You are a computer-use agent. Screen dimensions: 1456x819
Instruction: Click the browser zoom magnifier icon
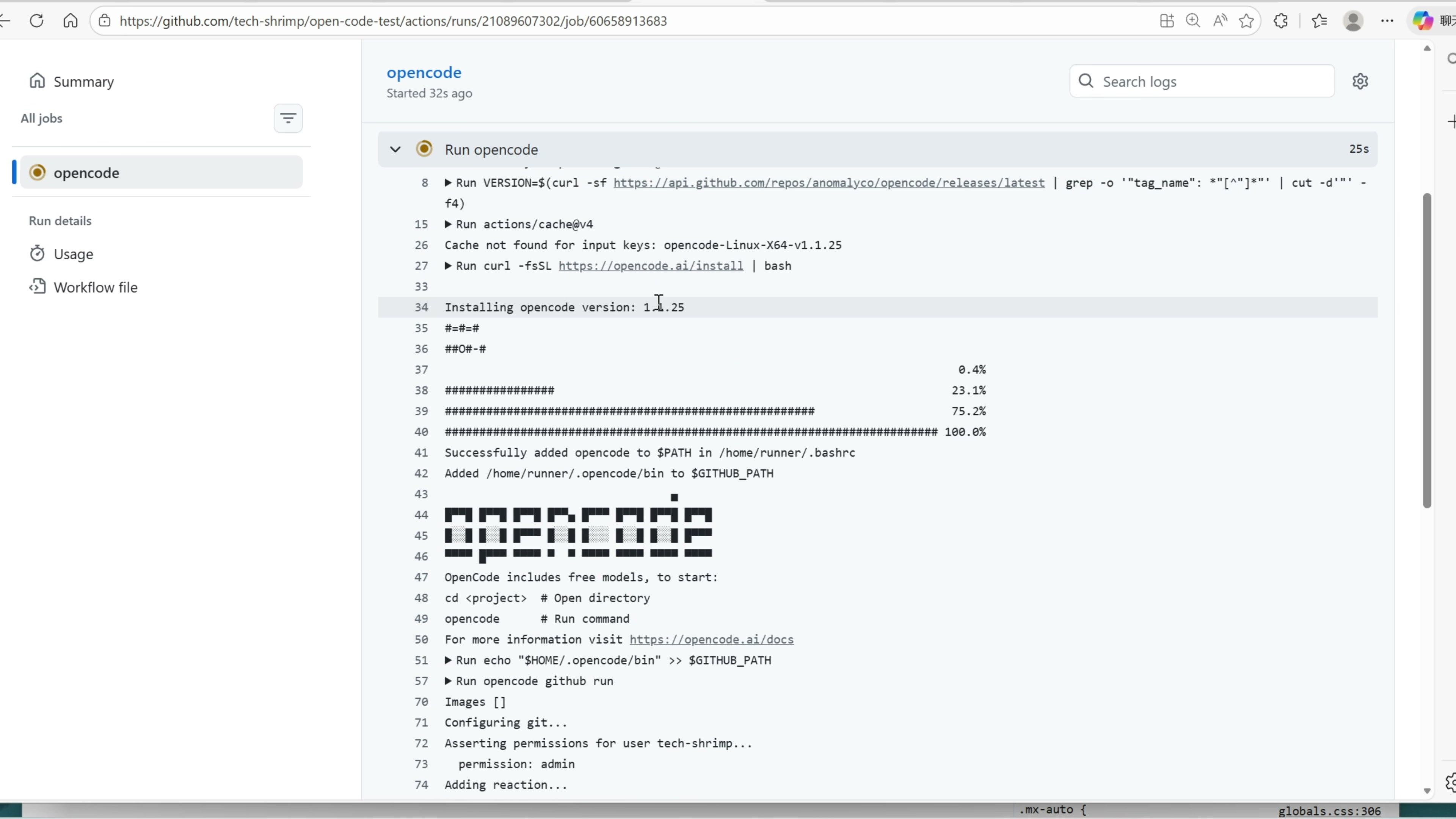point(1192,21)
